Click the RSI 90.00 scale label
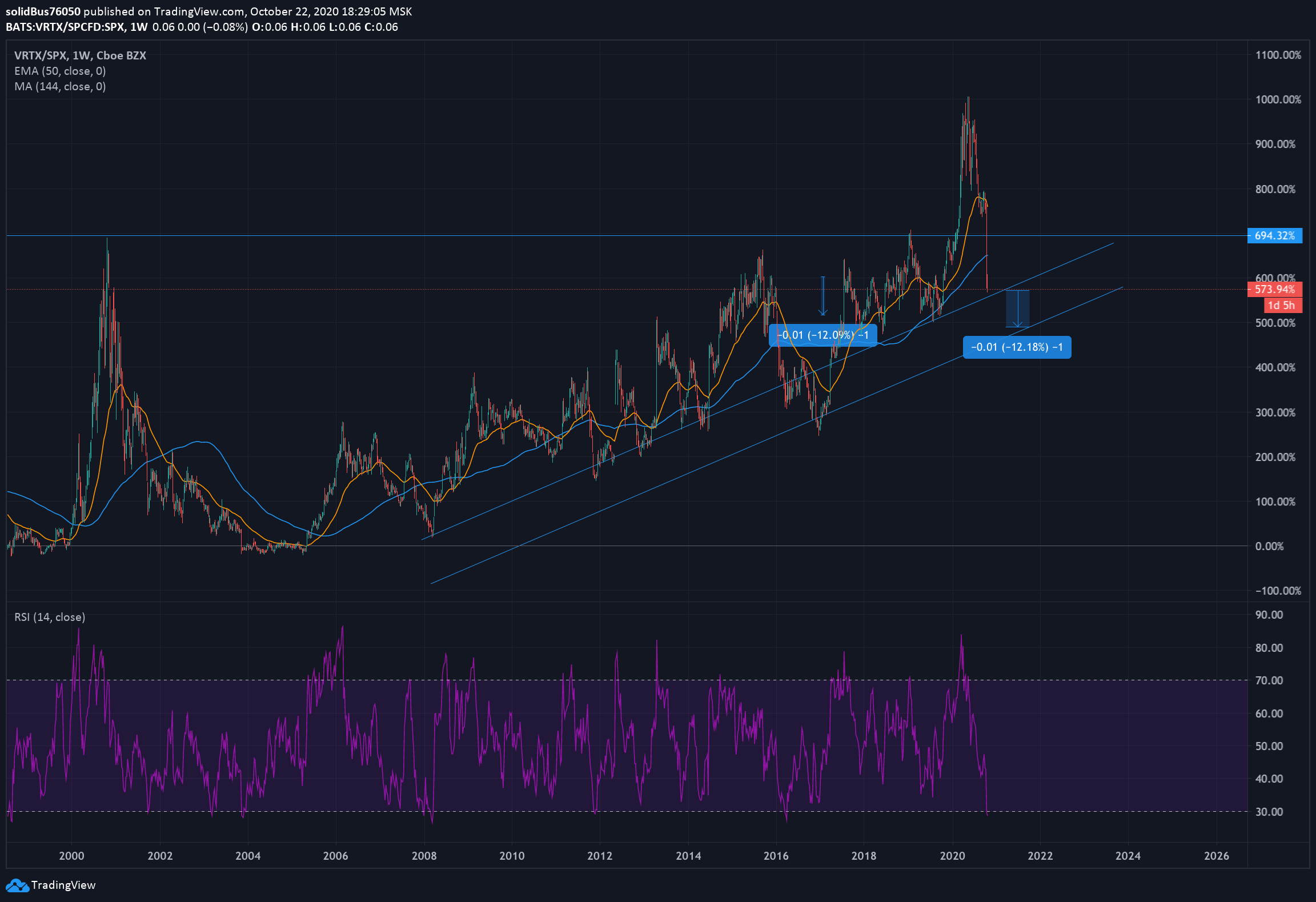The height and width of the screenshot is (902, 1316). point(1269,615)
